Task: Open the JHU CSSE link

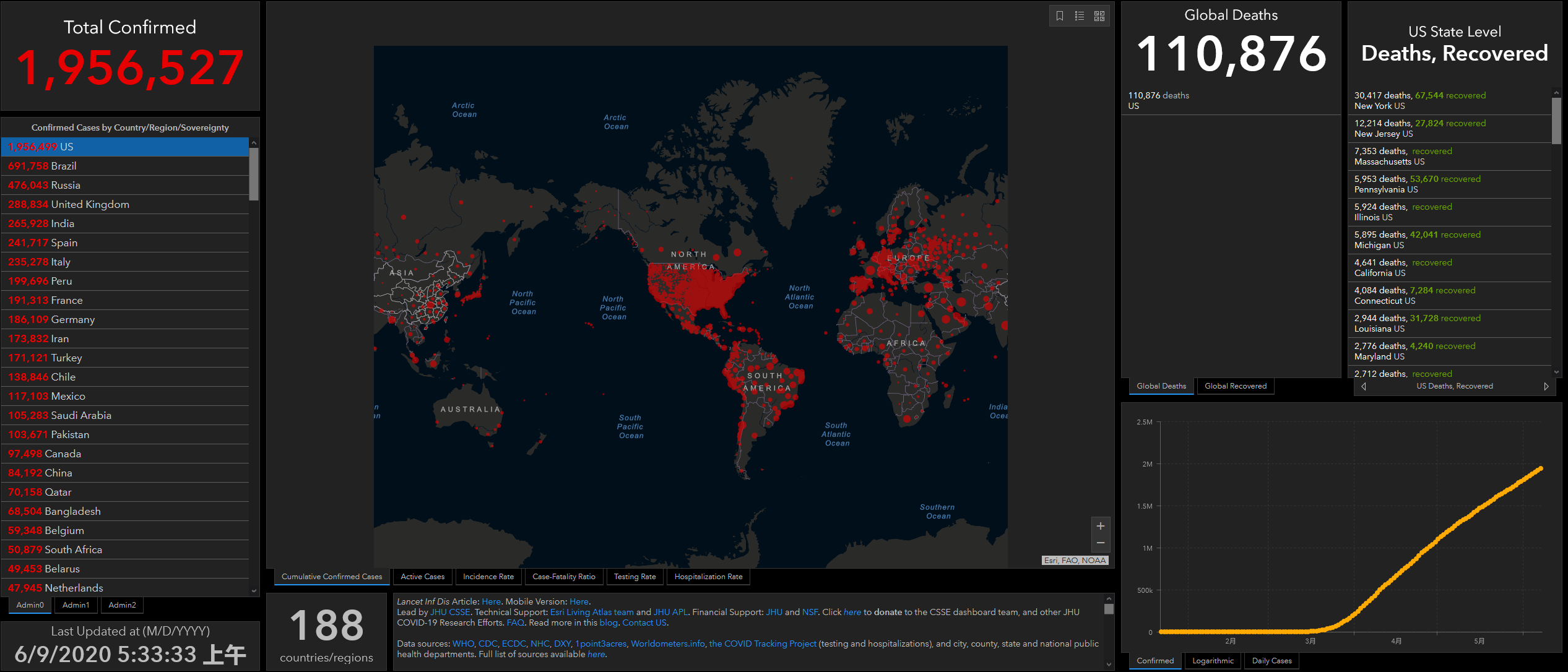Action: (450, 612)
